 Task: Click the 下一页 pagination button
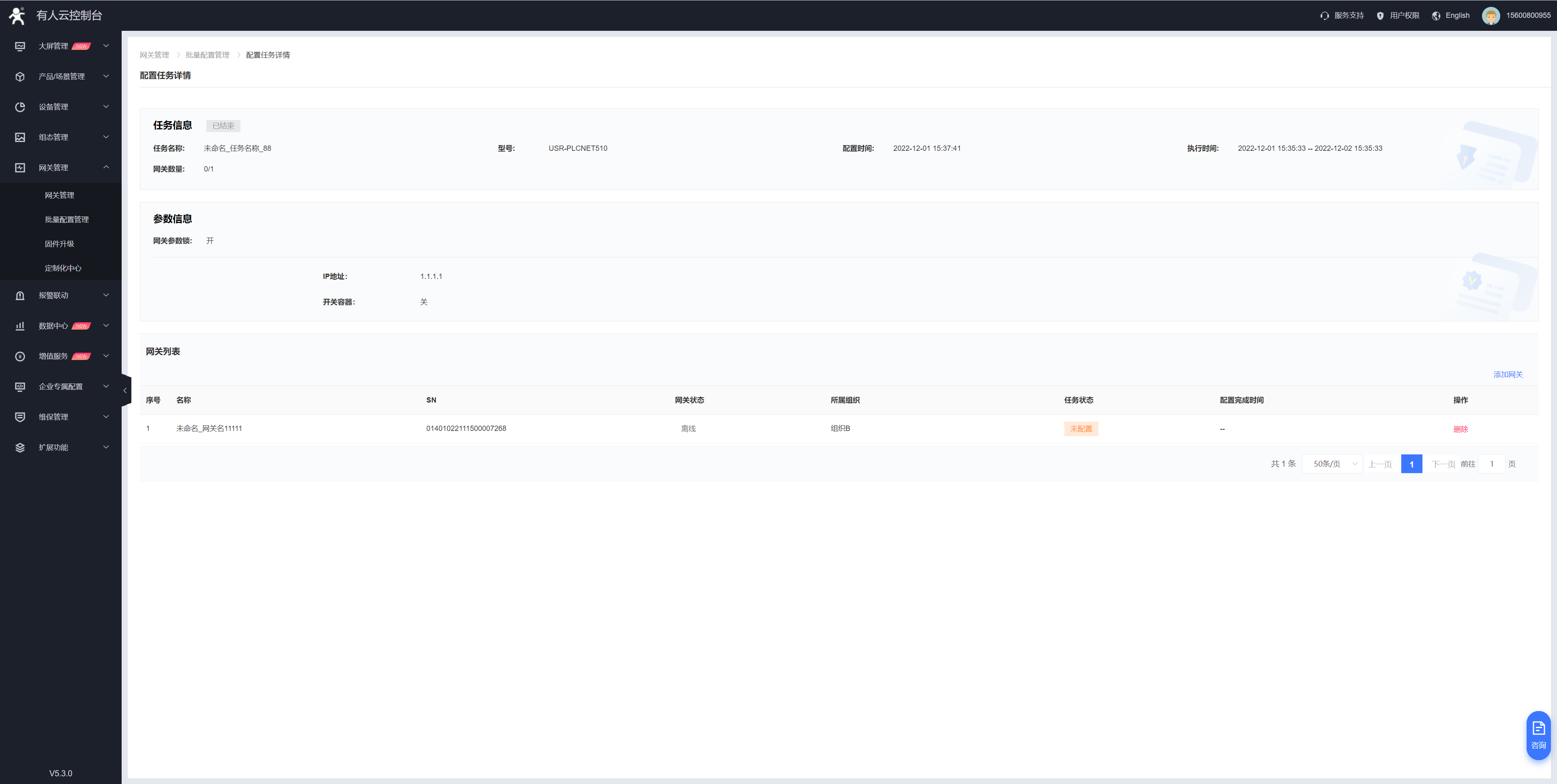click(1443, 464)
